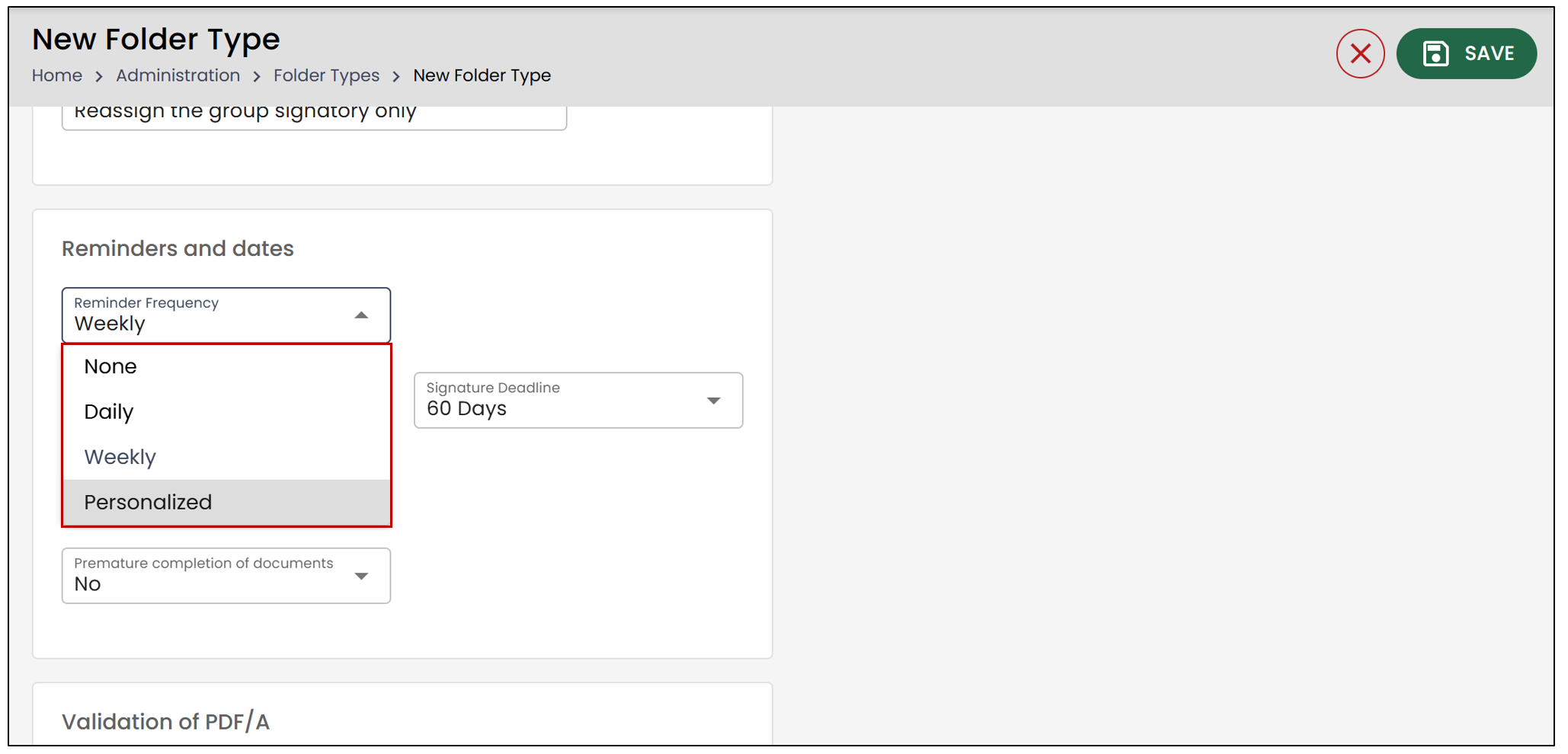Collapse the Reminder Frequency dropdown arrow
The width and height of the screenshot is (1568, 754).
(x=362, y=315)
